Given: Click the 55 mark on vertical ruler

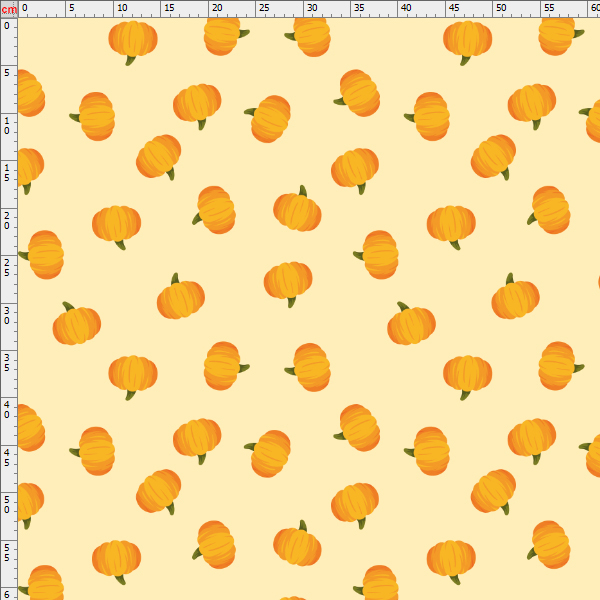Looking at the screenshot, I should coord(7,553).
